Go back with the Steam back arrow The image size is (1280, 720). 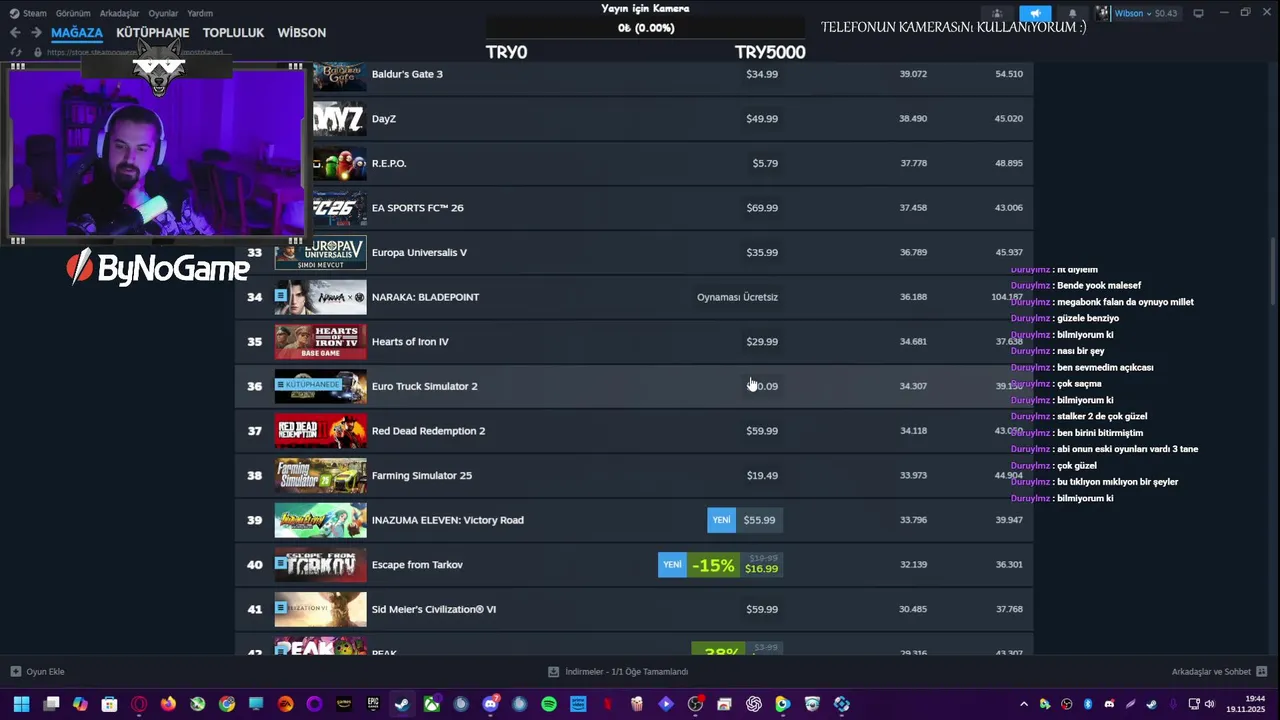(x=15, y=33)
